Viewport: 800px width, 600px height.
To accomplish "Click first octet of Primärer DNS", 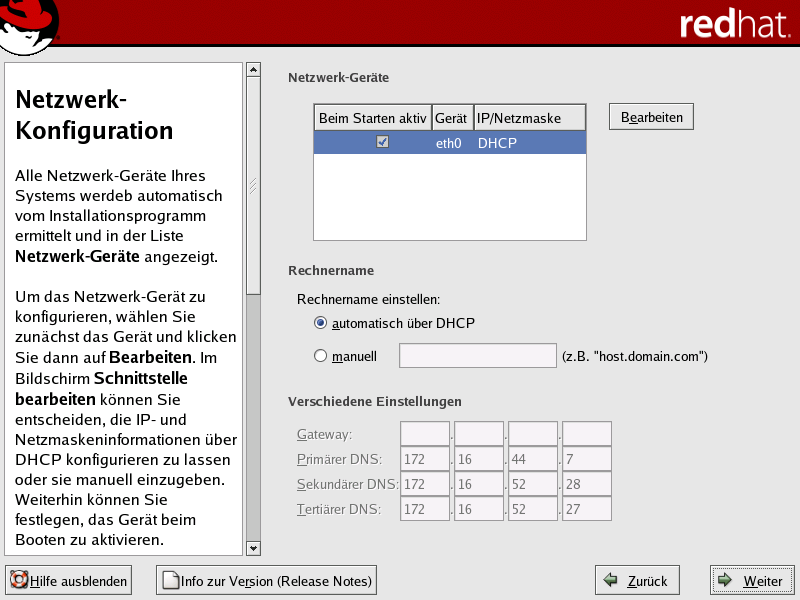I will (425, 459).
